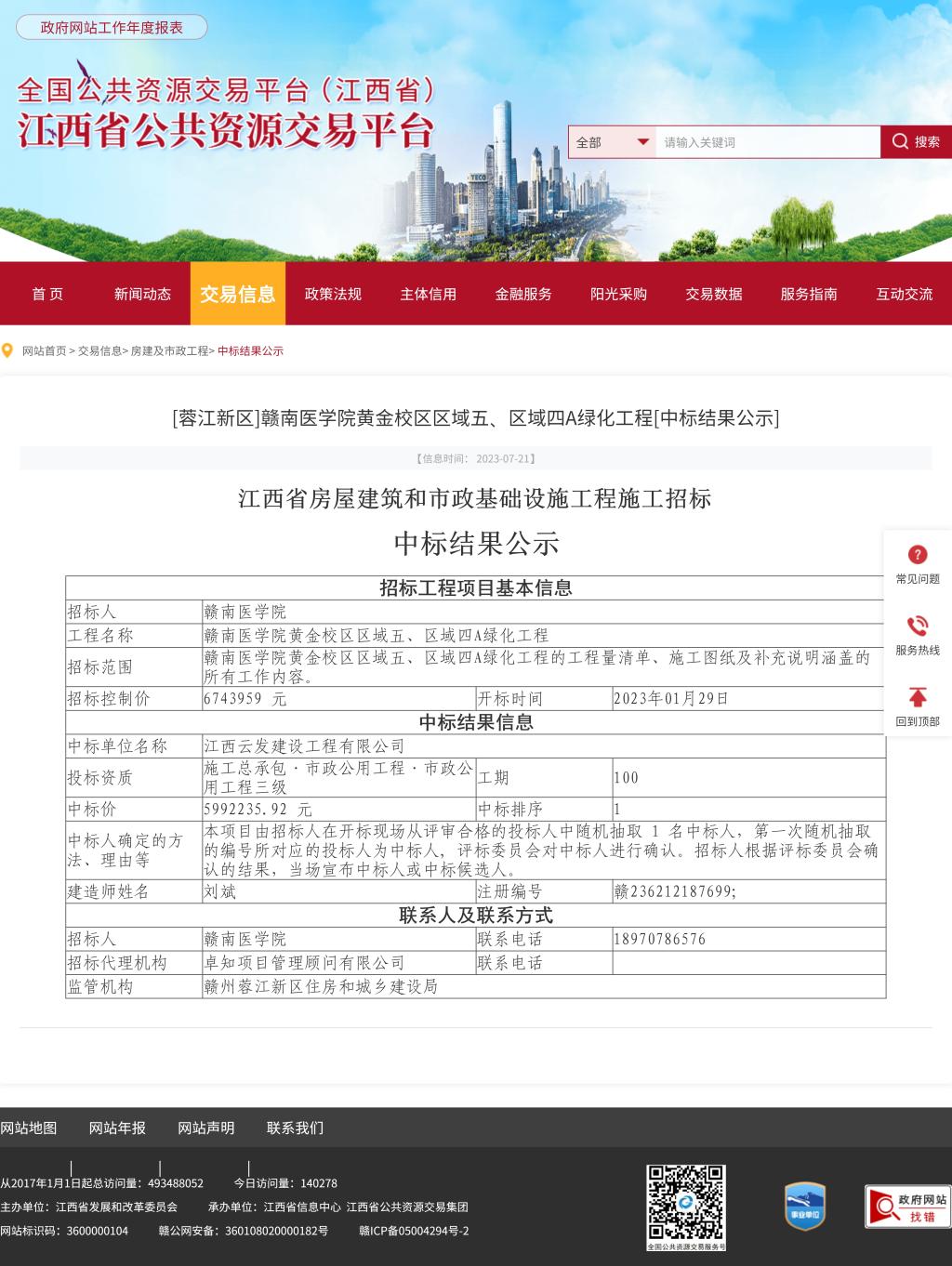The height and width of the screenshot is (1266, 952).
Task: Click the phone number 18970786576
Action: 659,939
